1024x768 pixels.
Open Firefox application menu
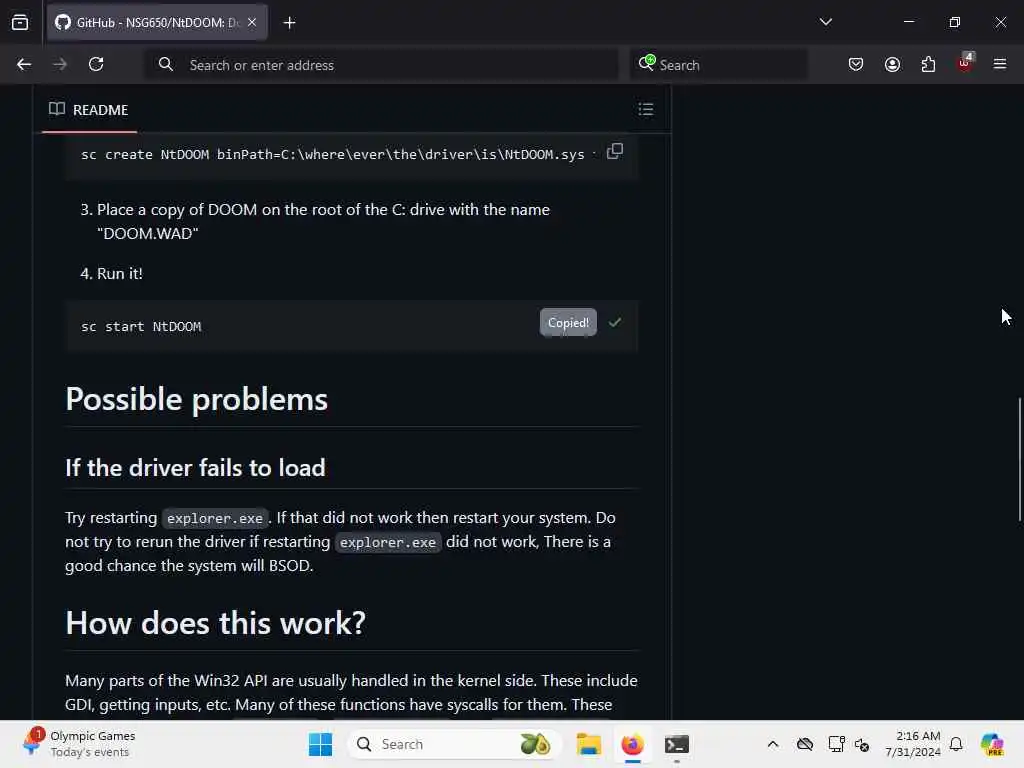point(1000,64)
